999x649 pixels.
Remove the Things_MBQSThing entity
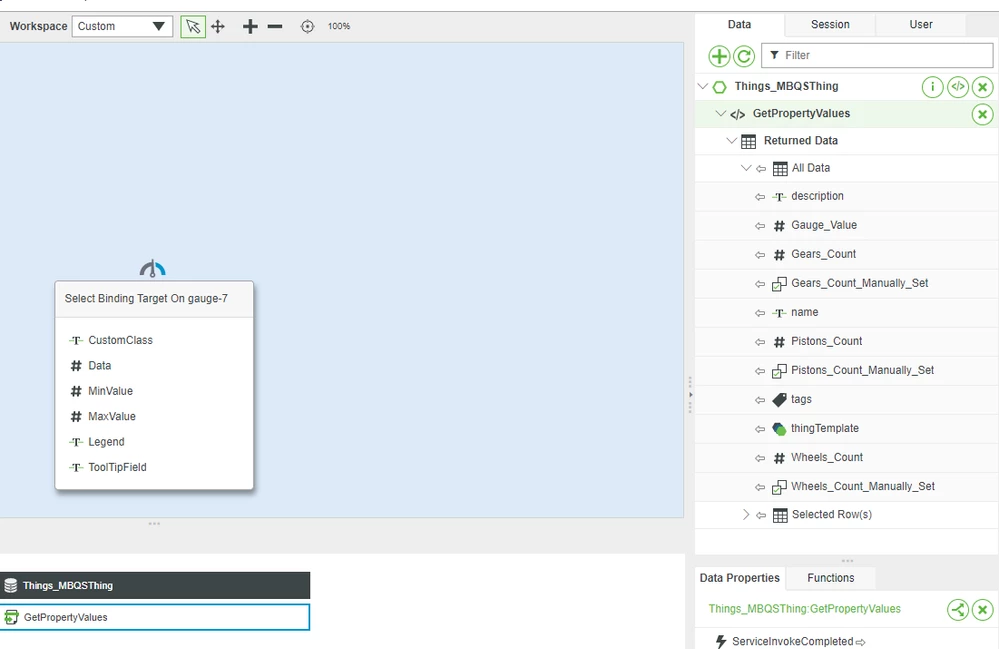pyautogui.click(x=982, y=87)
